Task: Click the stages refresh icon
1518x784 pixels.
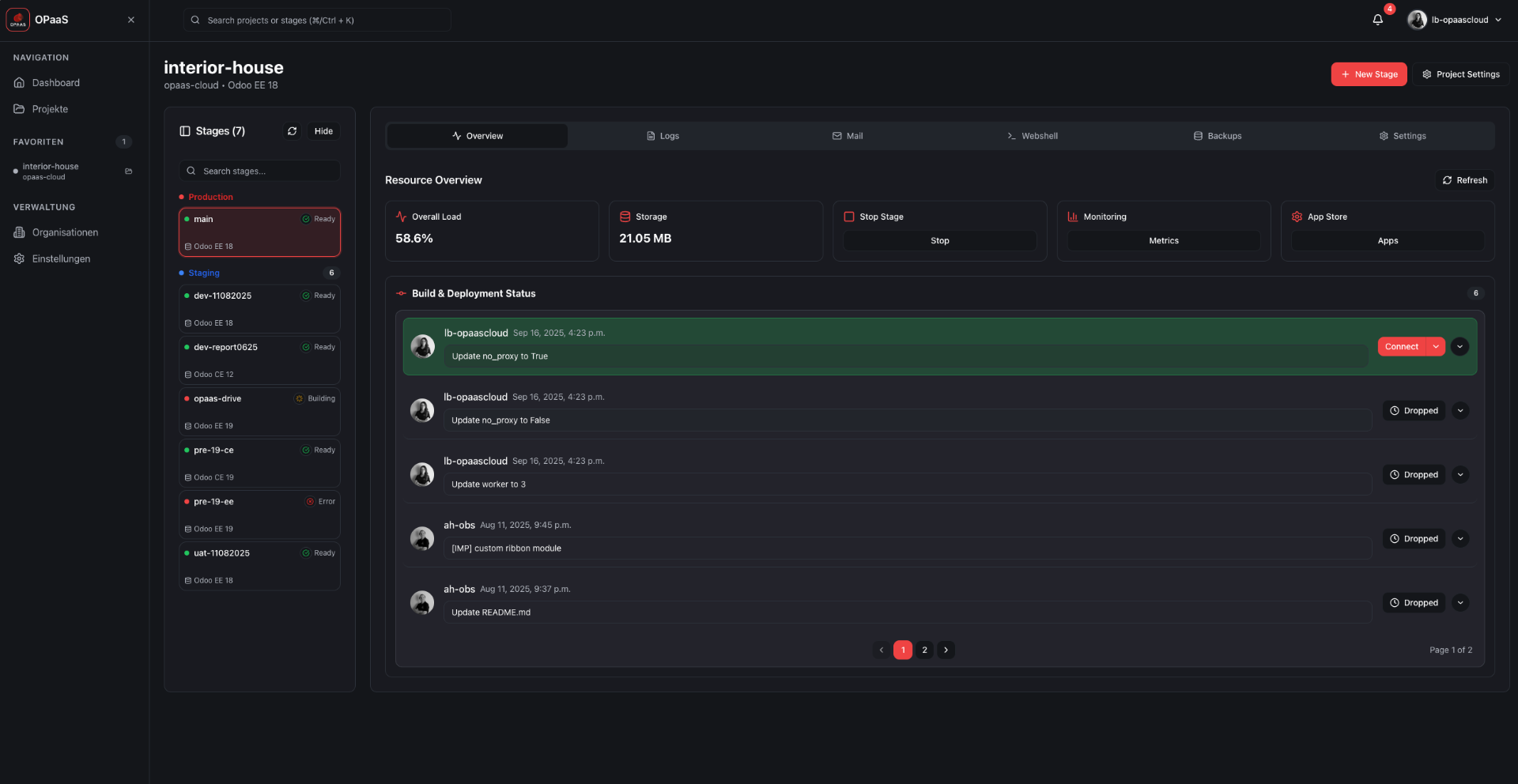Action: point(293,131)
